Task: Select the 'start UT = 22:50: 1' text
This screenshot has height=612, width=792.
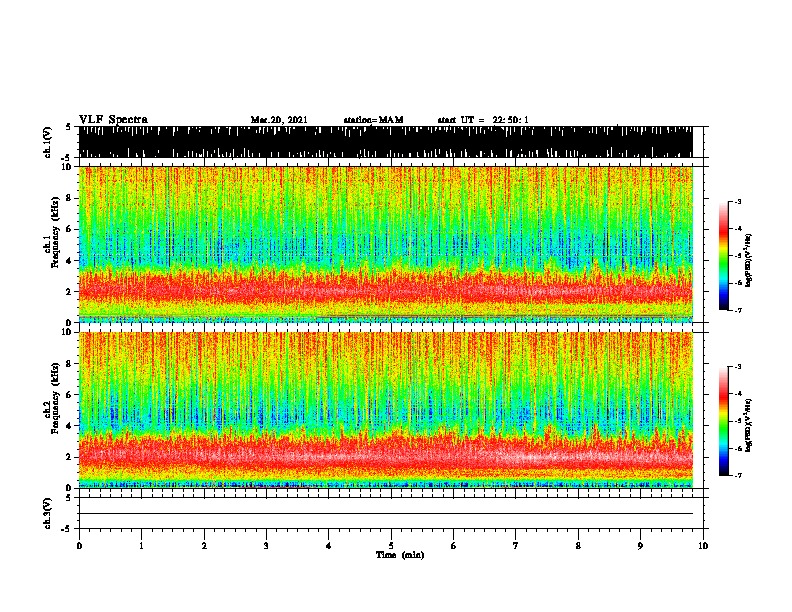Action: pos(483,120)
